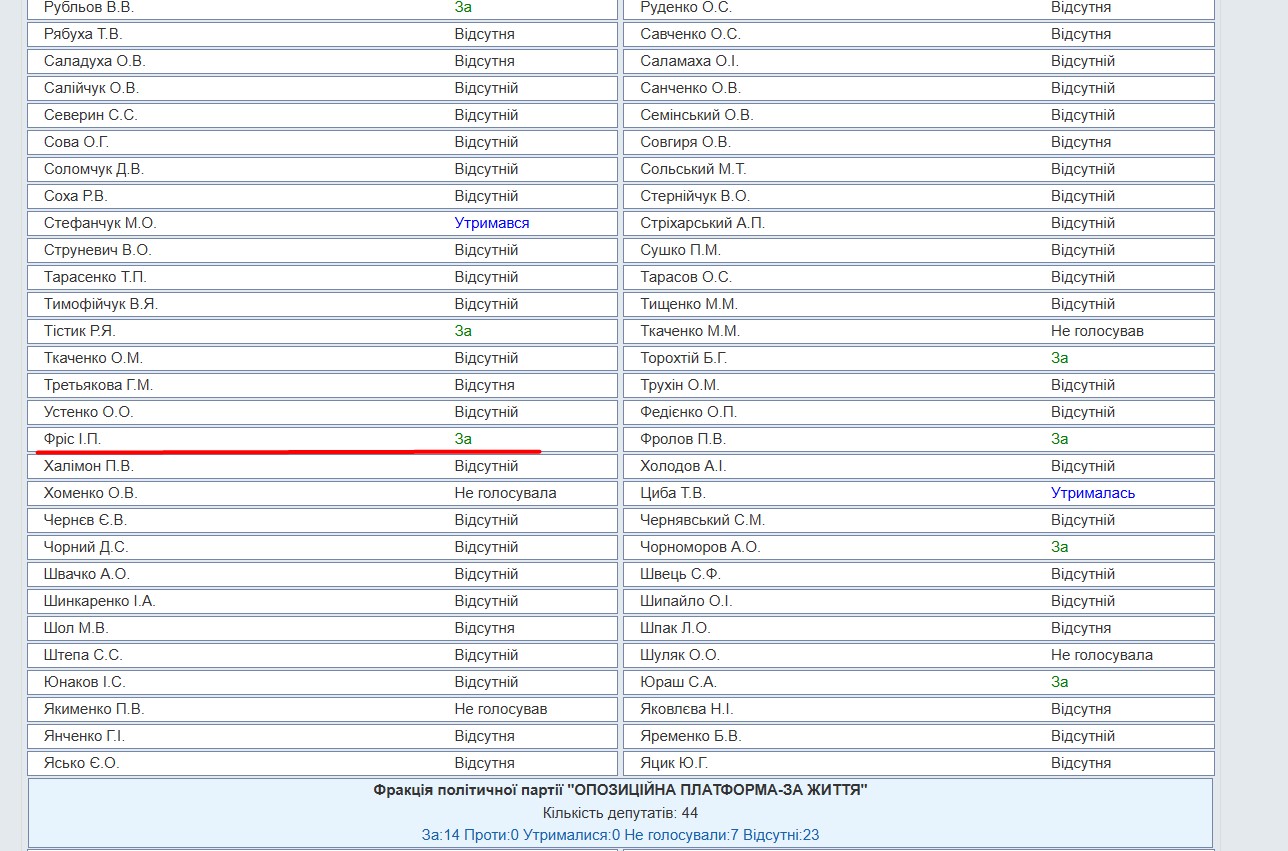The height and width of the screenshot is (851, 1288).
Task: Click the name Яременко Б.В.
Action: (x=690, y=736)
